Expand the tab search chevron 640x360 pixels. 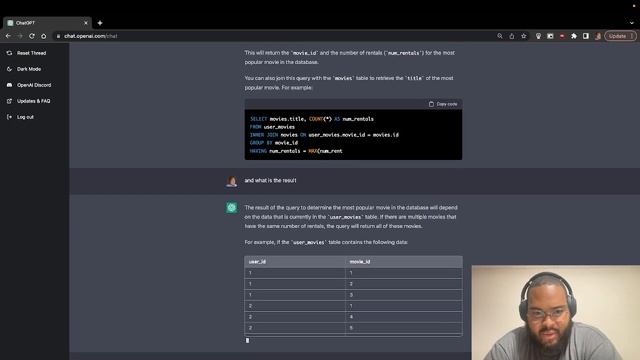tap(632, 23)
